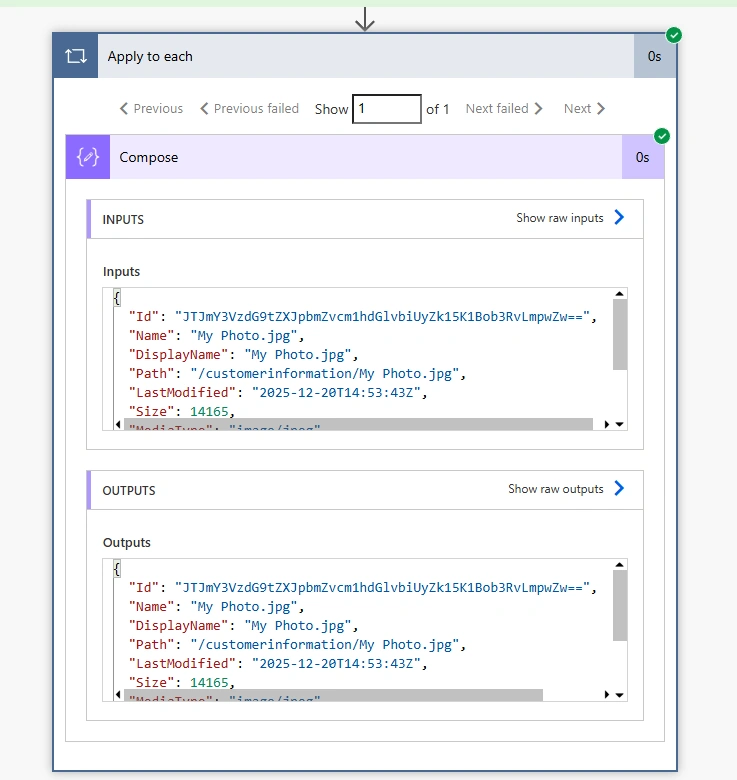Viewport: 737px width, 780px height.
Task: Click the Inputs box scroll left arrow
Action: [118, 424]
